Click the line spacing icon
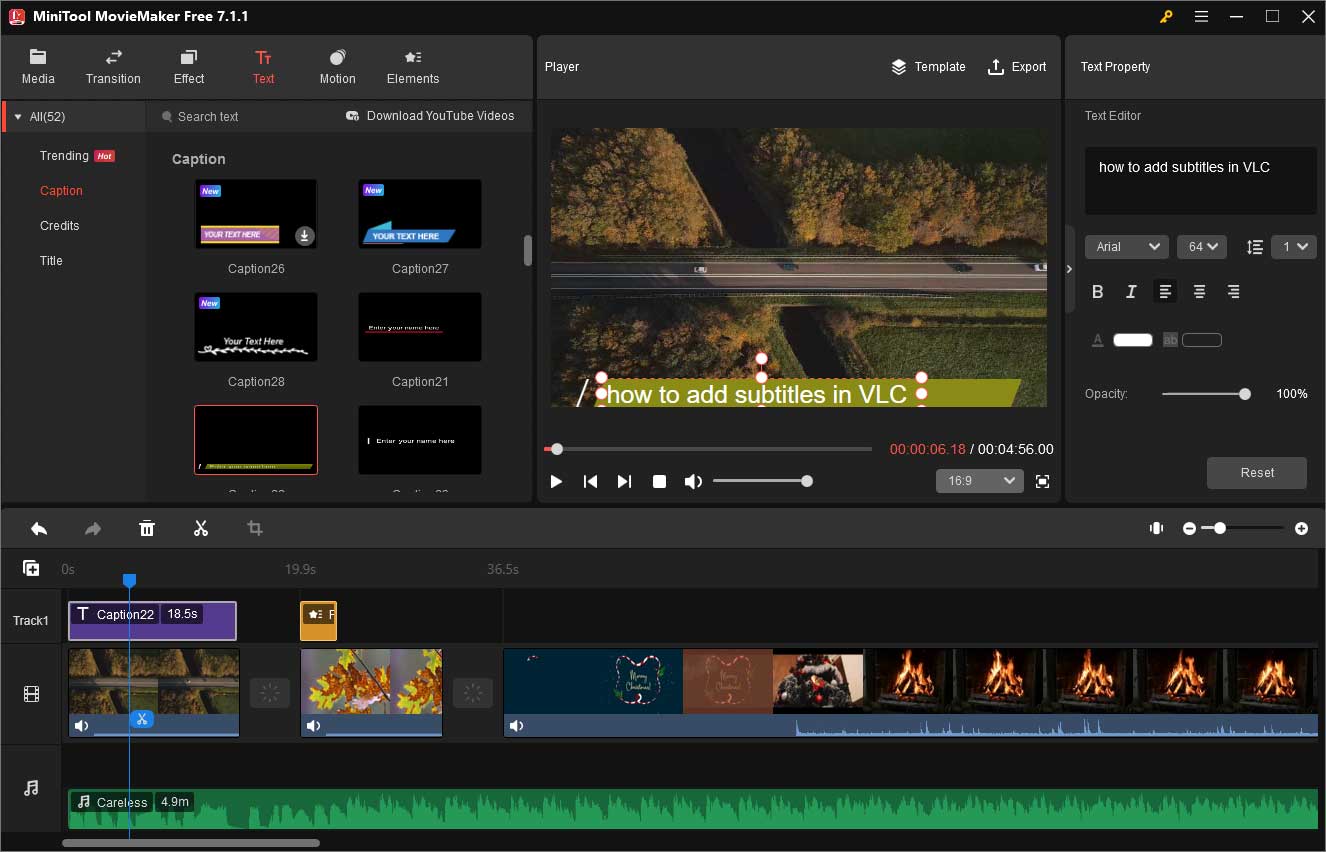Image resolution: width=1326 pixels, height=852 pixels. pos(1255,247)
